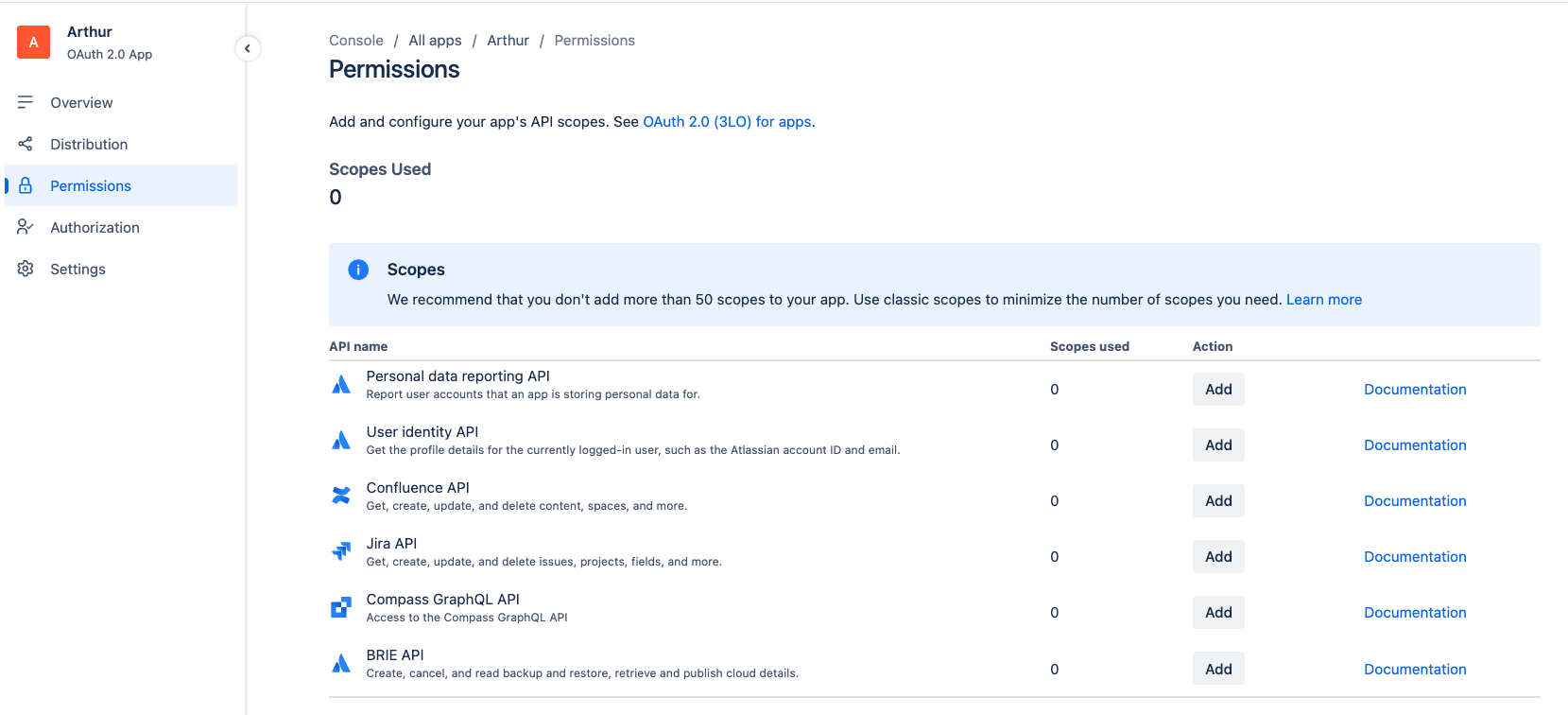Click the 'Scopes Used' heading above the count
1568x715 pixels.
tap(380, 169)
